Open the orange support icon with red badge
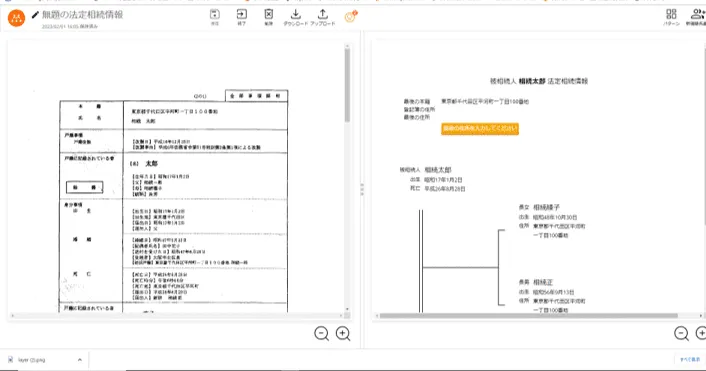This screenshot has height=371, width=706. (351, 17)
